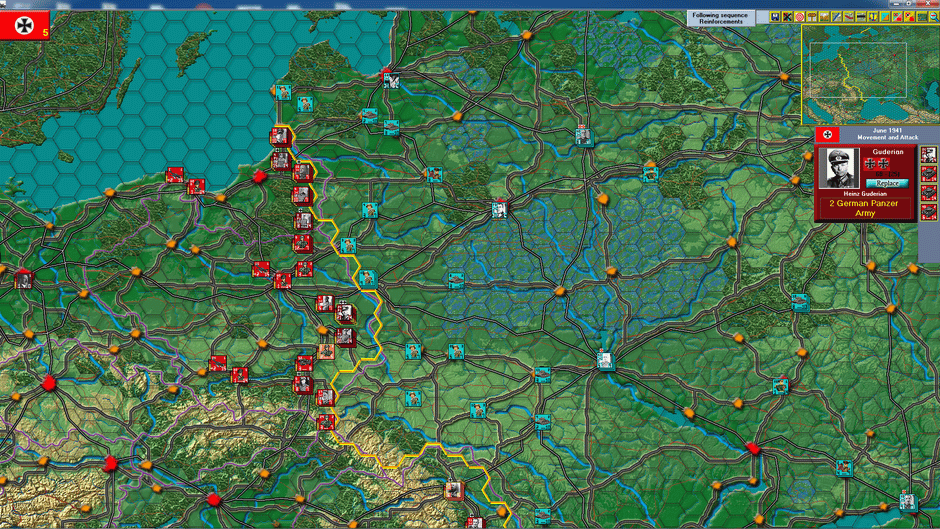
Task: Click the blue and yellow flags toolbar icon
Action: pos(873,17)
